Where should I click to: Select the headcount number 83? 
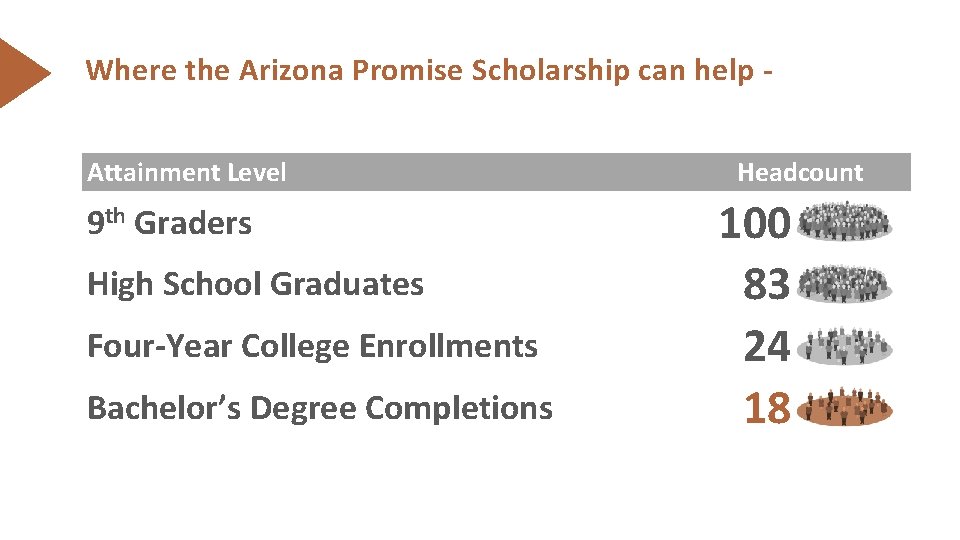pyautogui.click(x=767, y=286)
